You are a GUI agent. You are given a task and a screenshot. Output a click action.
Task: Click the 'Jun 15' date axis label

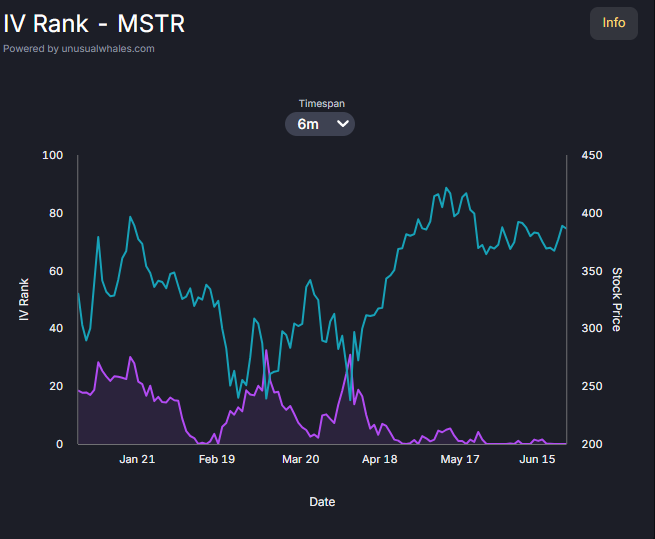pyautogui.click(x=537, y=459)
